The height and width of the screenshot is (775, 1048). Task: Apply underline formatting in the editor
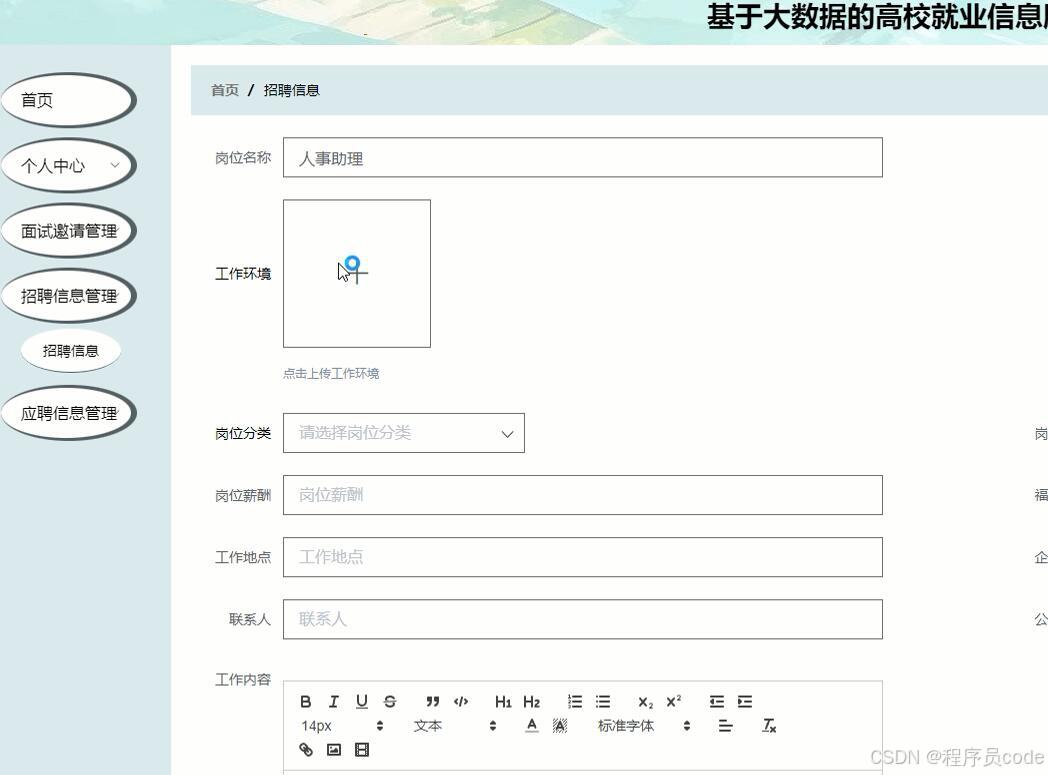[362, 701]
